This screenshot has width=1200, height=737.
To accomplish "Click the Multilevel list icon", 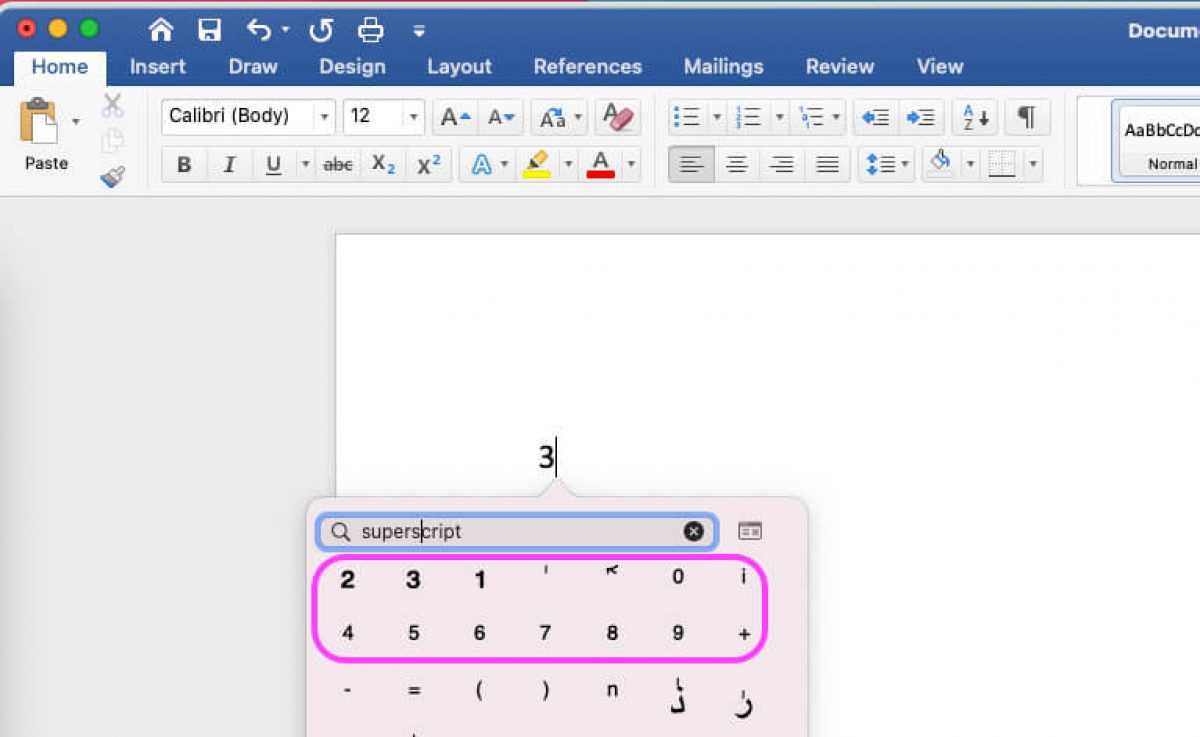I will click(809, 117).
